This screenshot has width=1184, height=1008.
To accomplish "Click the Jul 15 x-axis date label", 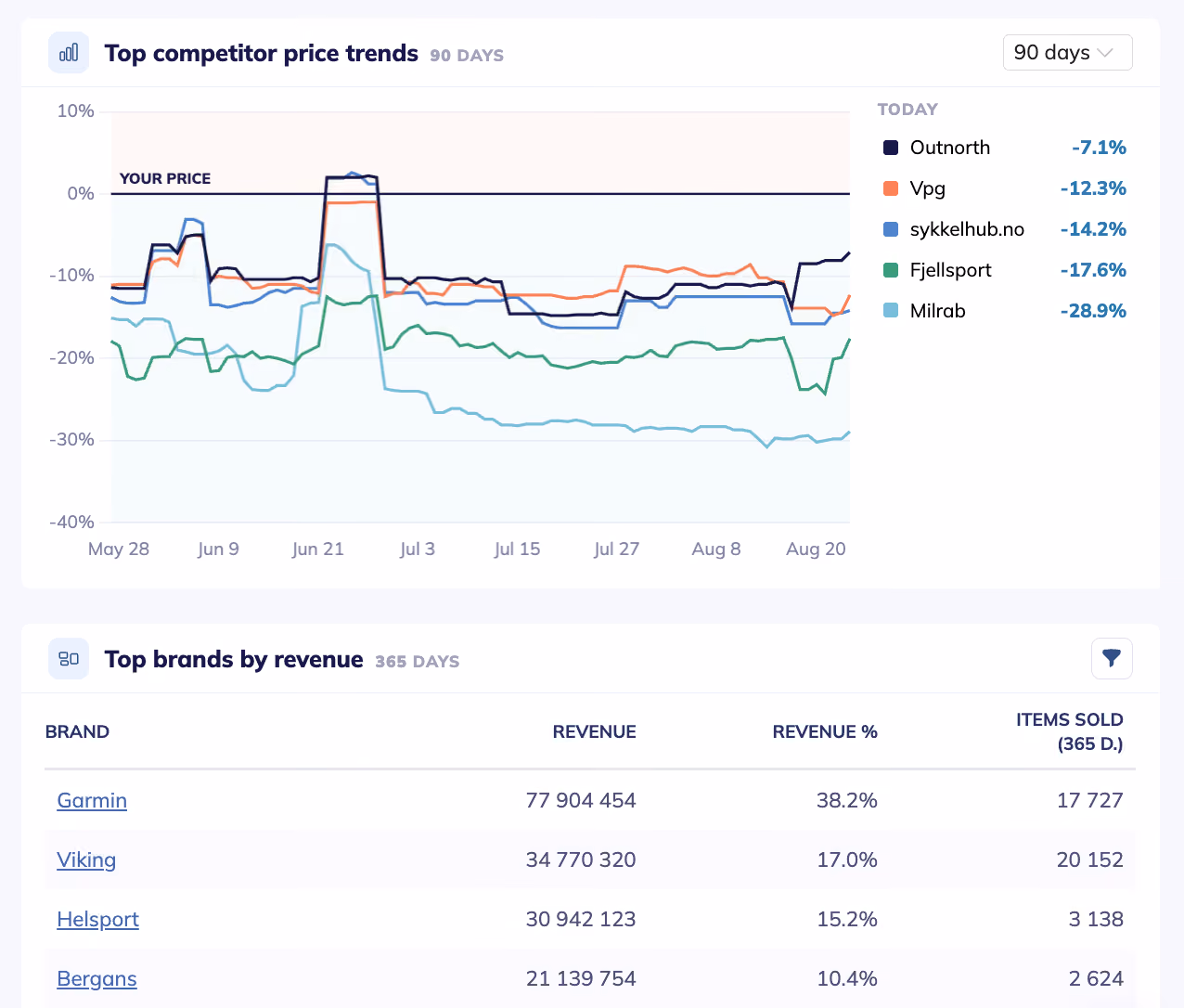I will tap(517, 549).
